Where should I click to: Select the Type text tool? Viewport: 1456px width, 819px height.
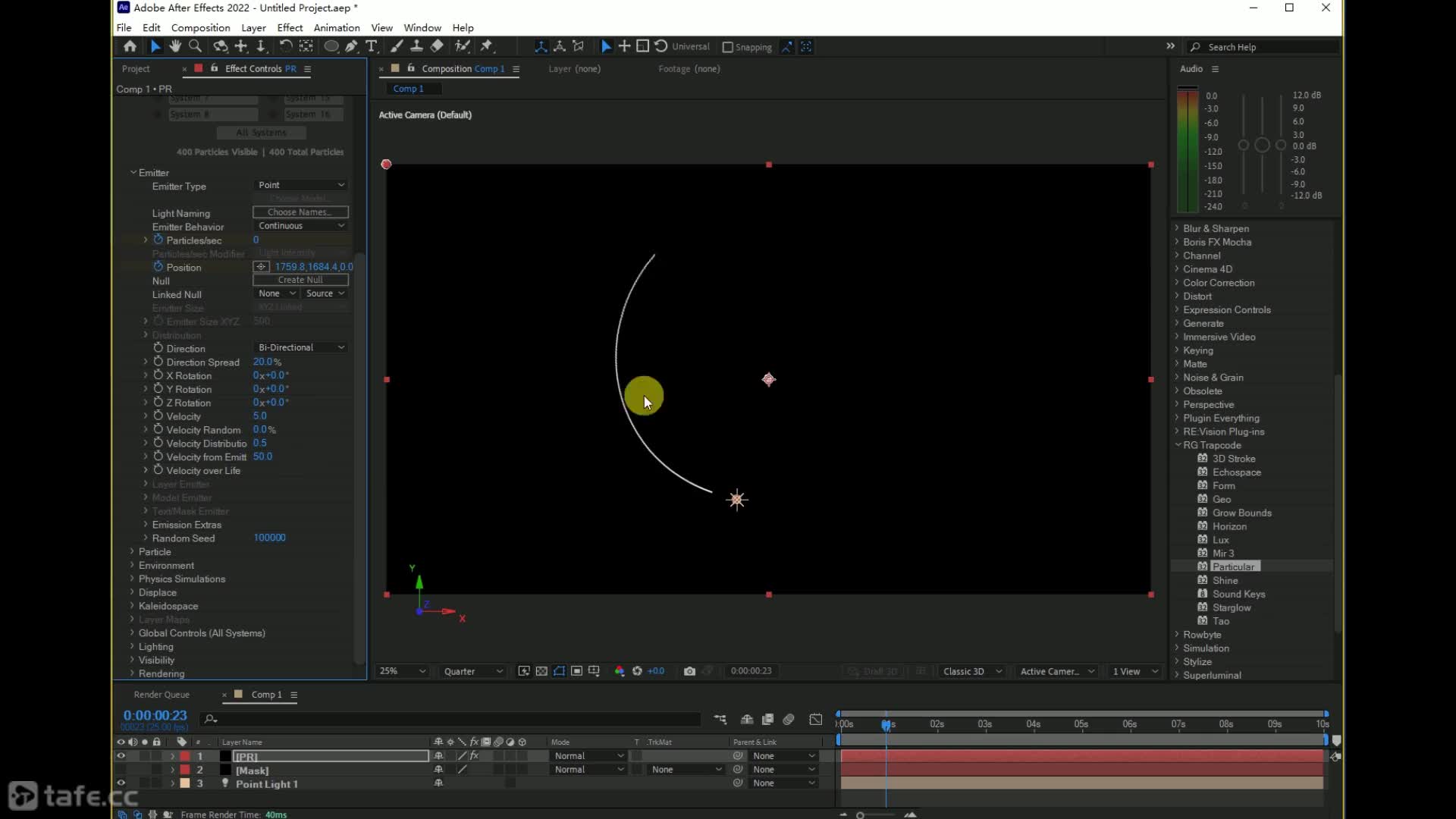(x=372, y=46)
